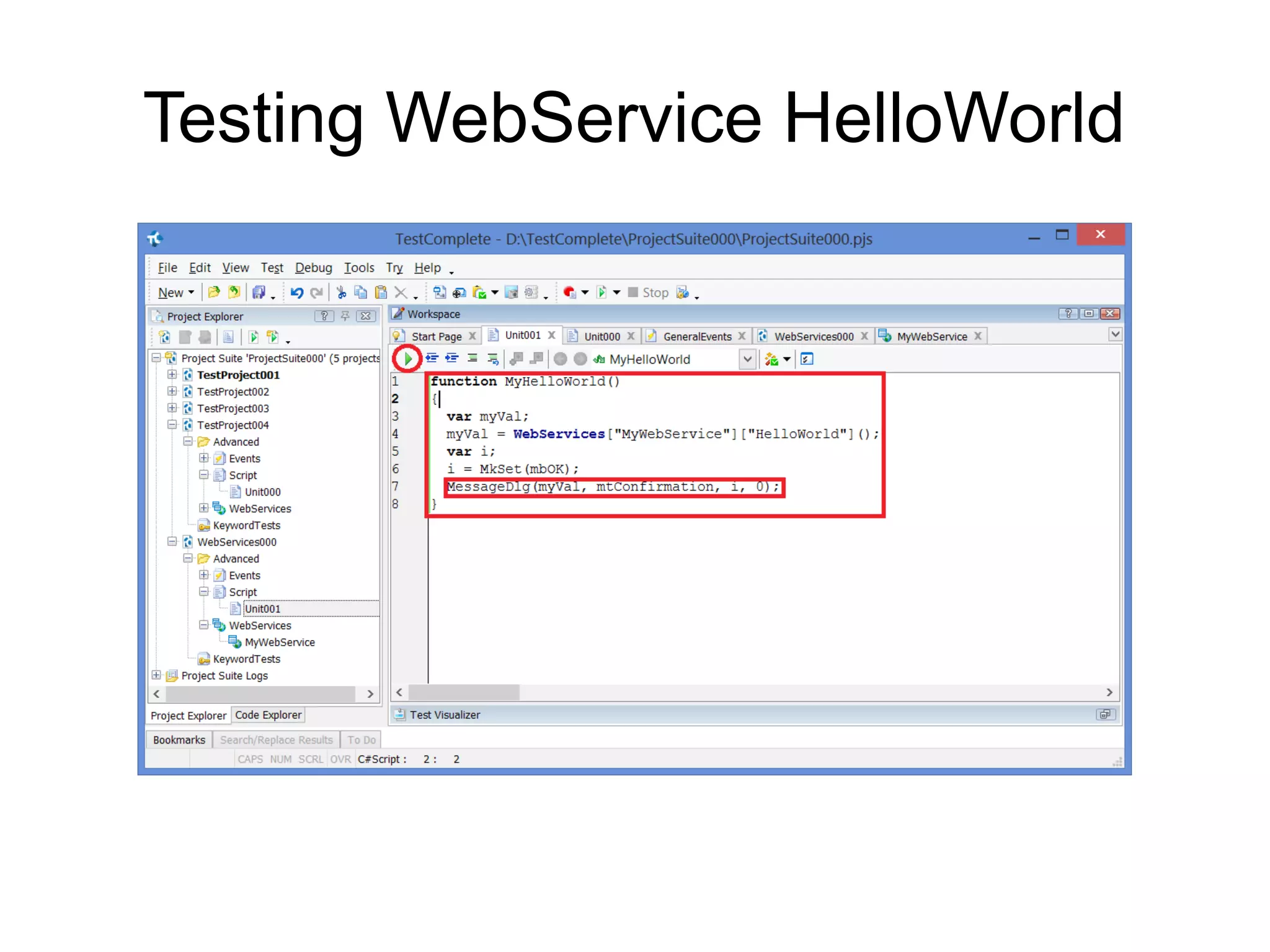Open the Tools menu
The width and height of the screenshot is (1270, 952).
coord(359,267)
